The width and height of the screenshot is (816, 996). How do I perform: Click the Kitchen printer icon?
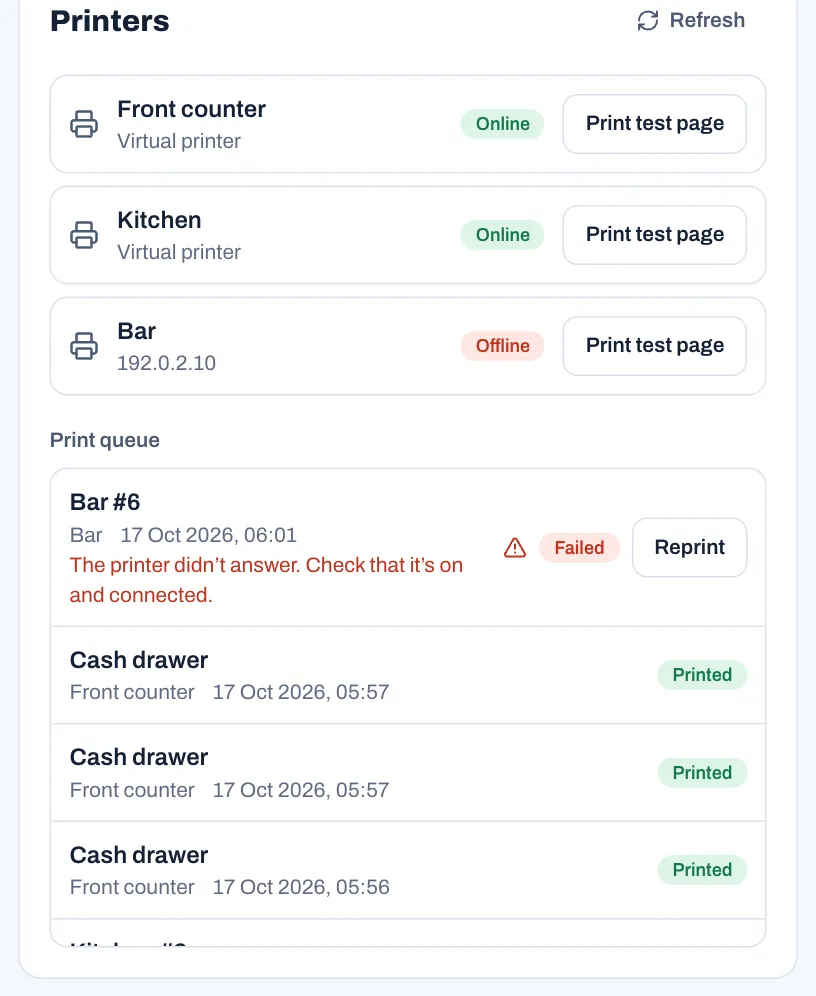[x=84, y=235]
